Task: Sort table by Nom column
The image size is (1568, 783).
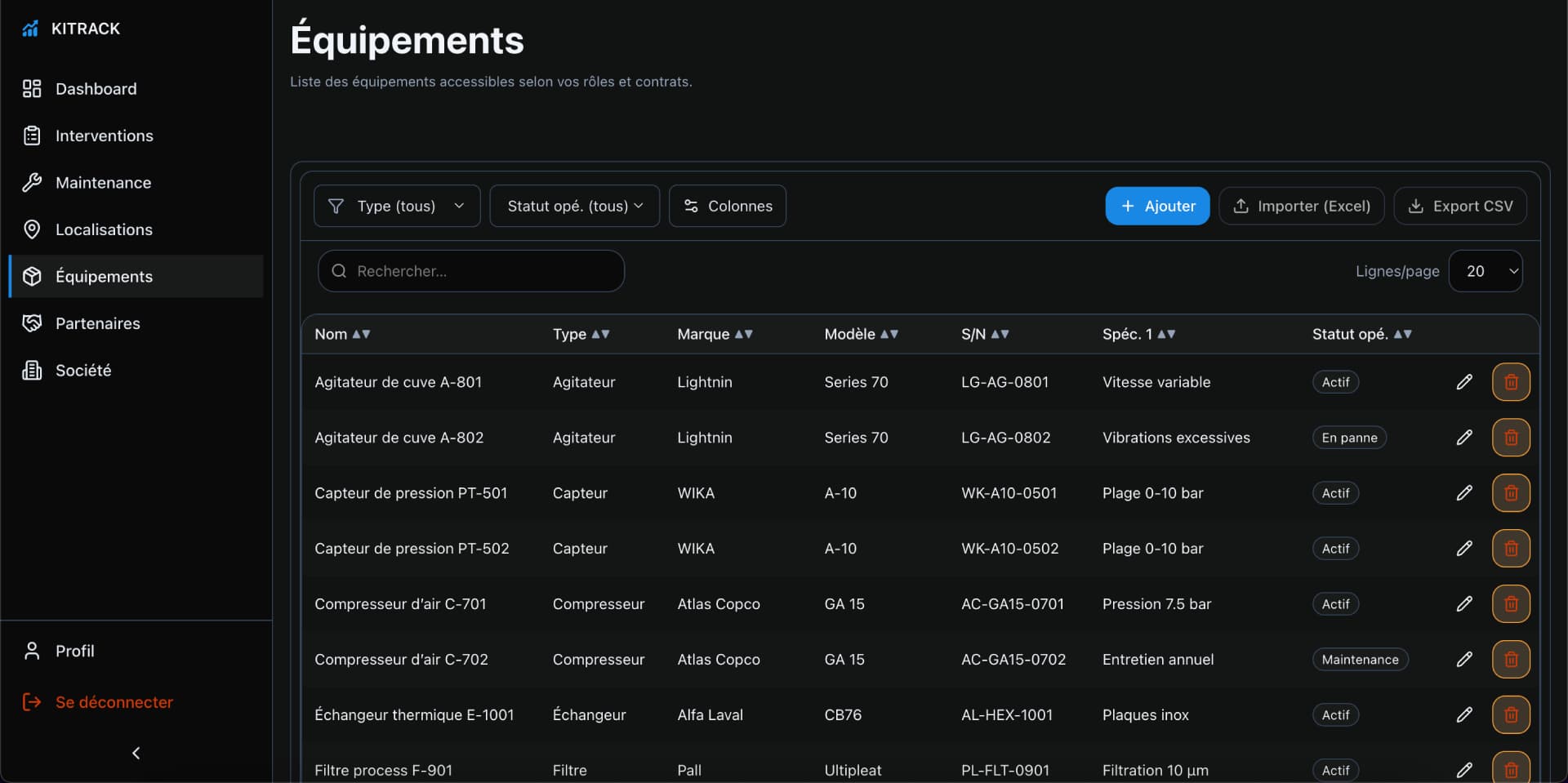Action: click(x=342, y=334)
